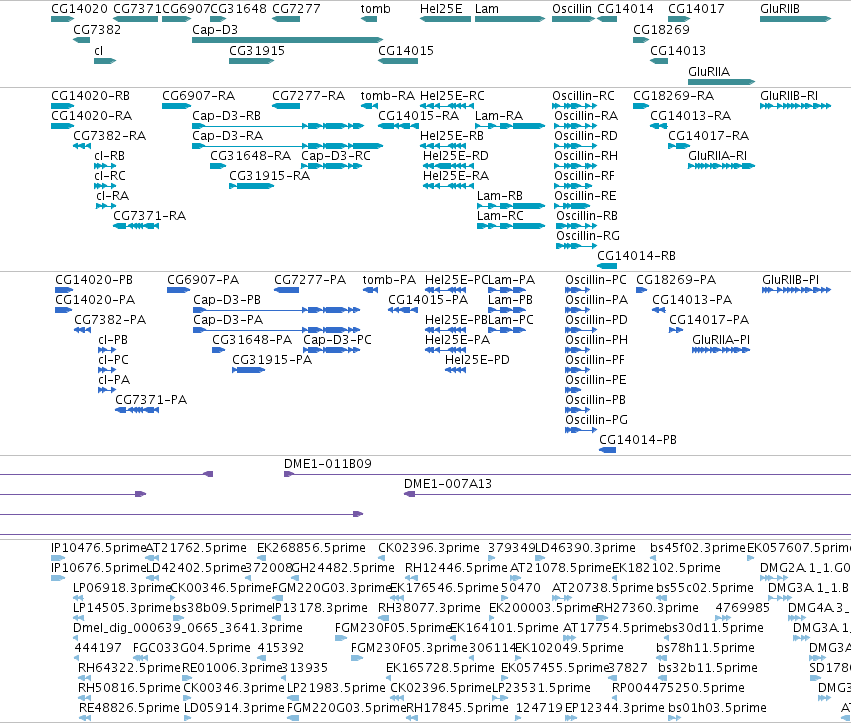Select the Oscillin gene glyph
This screenshot has width=851, height=723.
pos(574,19)
